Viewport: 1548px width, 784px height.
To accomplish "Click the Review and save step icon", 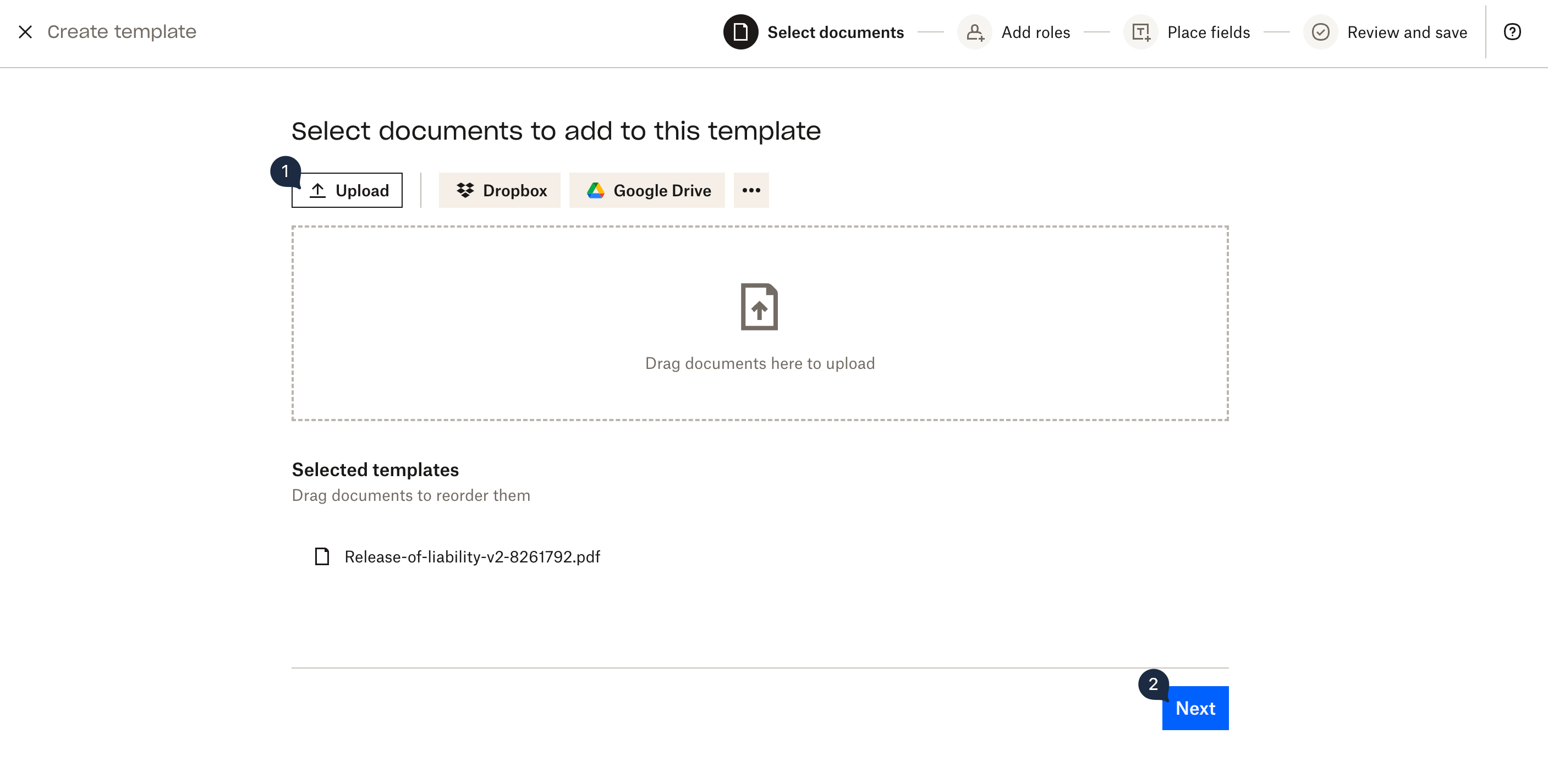I will [1322, 31].
